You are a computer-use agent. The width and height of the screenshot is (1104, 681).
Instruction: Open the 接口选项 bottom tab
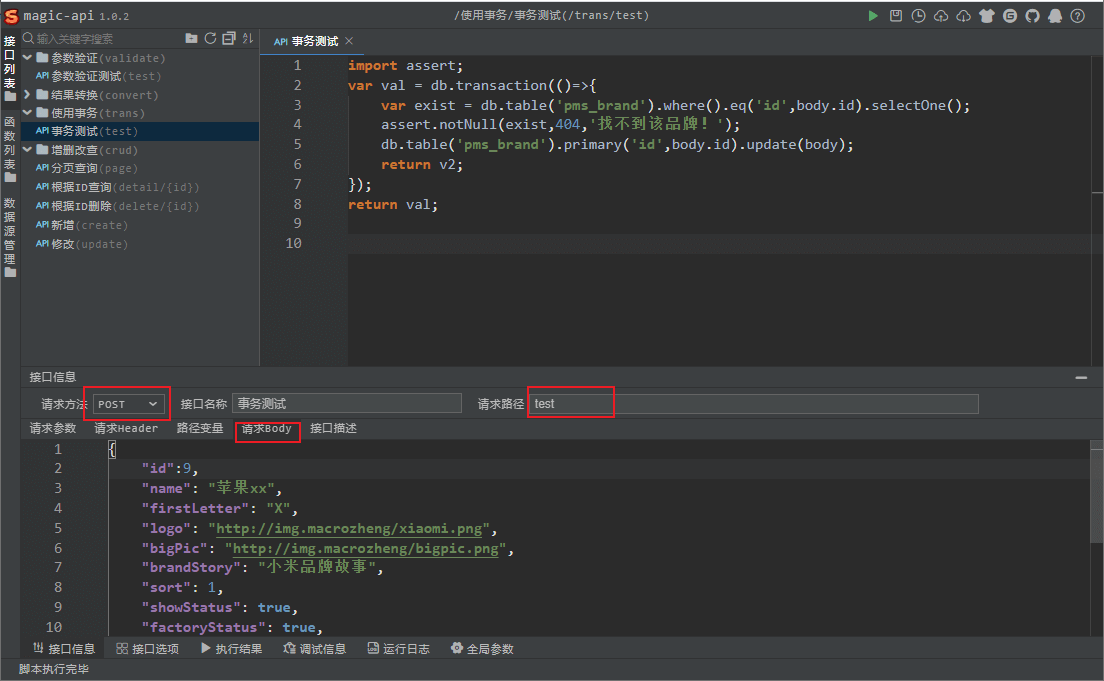pyautogui.click(x=148, y=649)
